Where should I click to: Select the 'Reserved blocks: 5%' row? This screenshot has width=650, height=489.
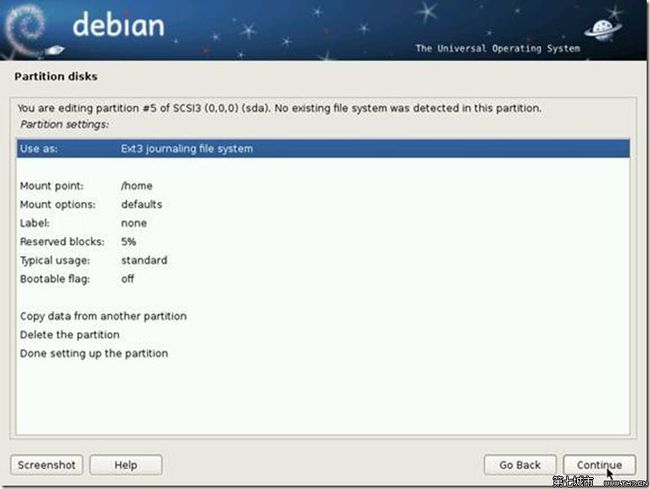coord(323,242)
